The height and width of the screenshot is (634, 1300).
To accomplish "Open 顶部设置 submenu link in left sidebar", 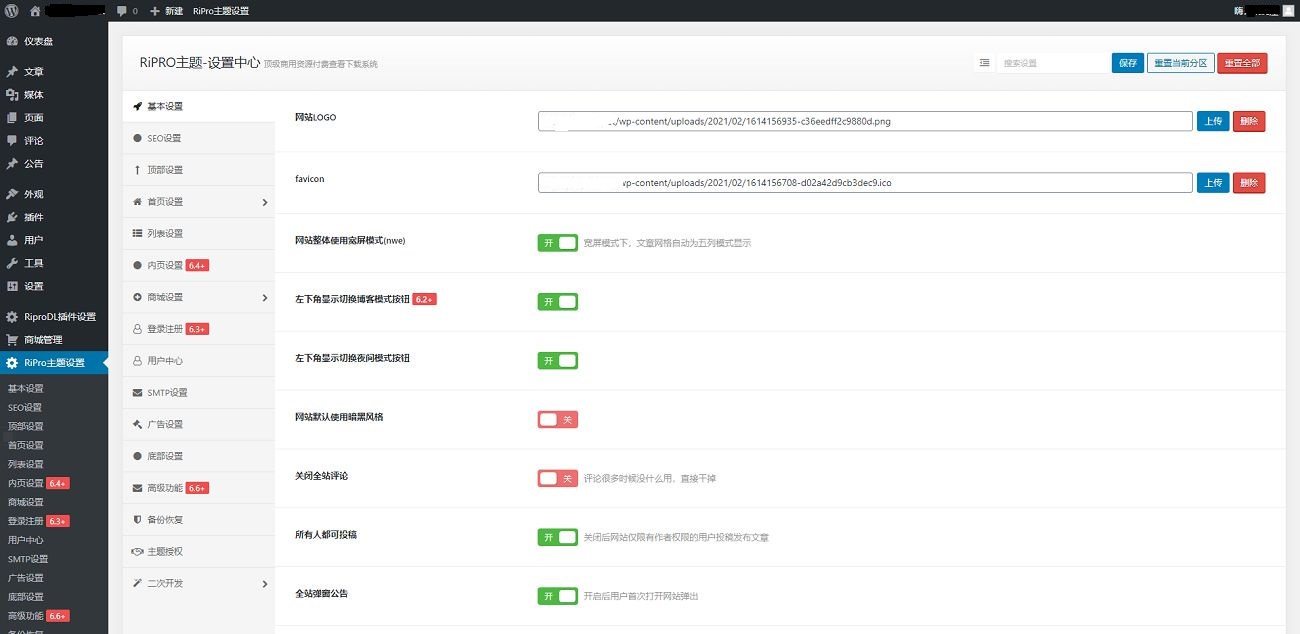I will (x=26, y=427).
